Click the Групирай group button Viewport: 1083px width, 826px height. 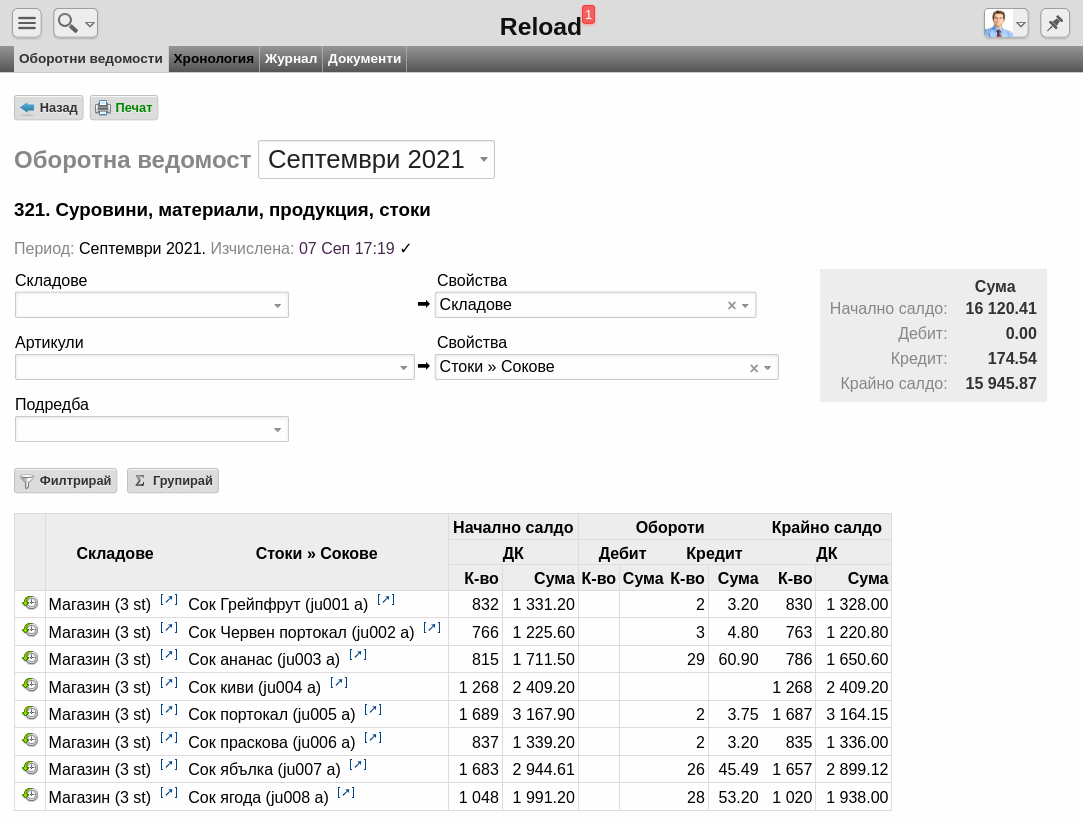(173, 481)
